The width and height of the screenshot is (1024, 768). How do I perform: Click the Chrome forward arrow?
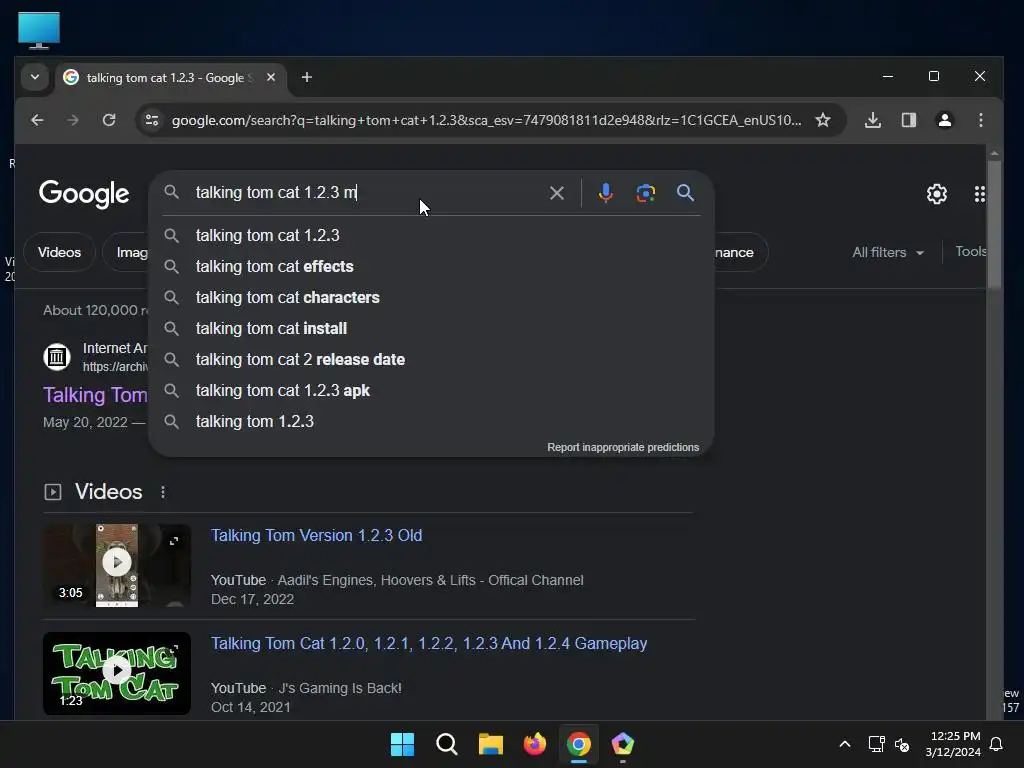[x=73, y=120]
